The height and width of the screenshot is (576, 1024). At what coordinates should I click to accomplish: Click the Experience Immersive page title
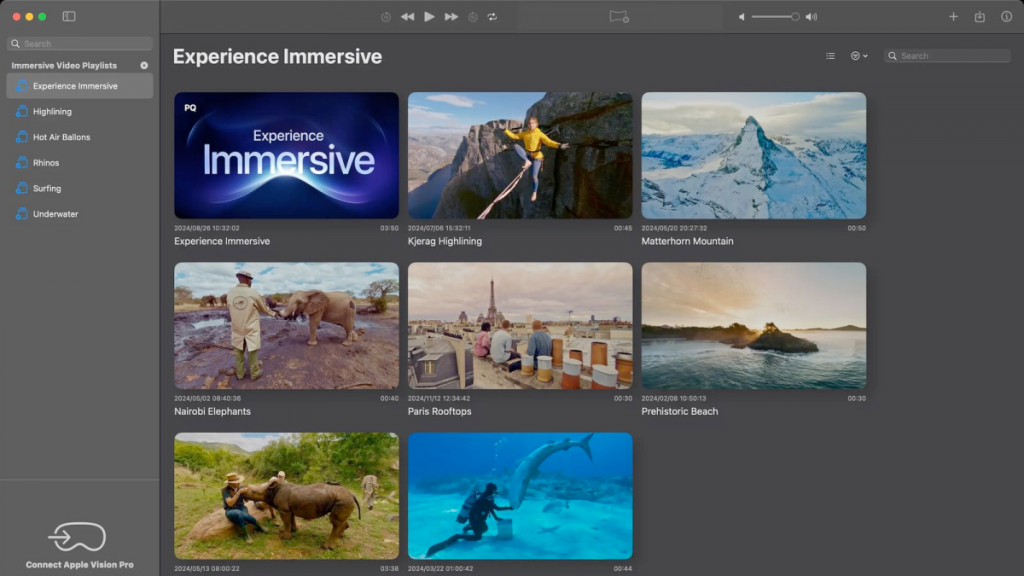(277, 57)
